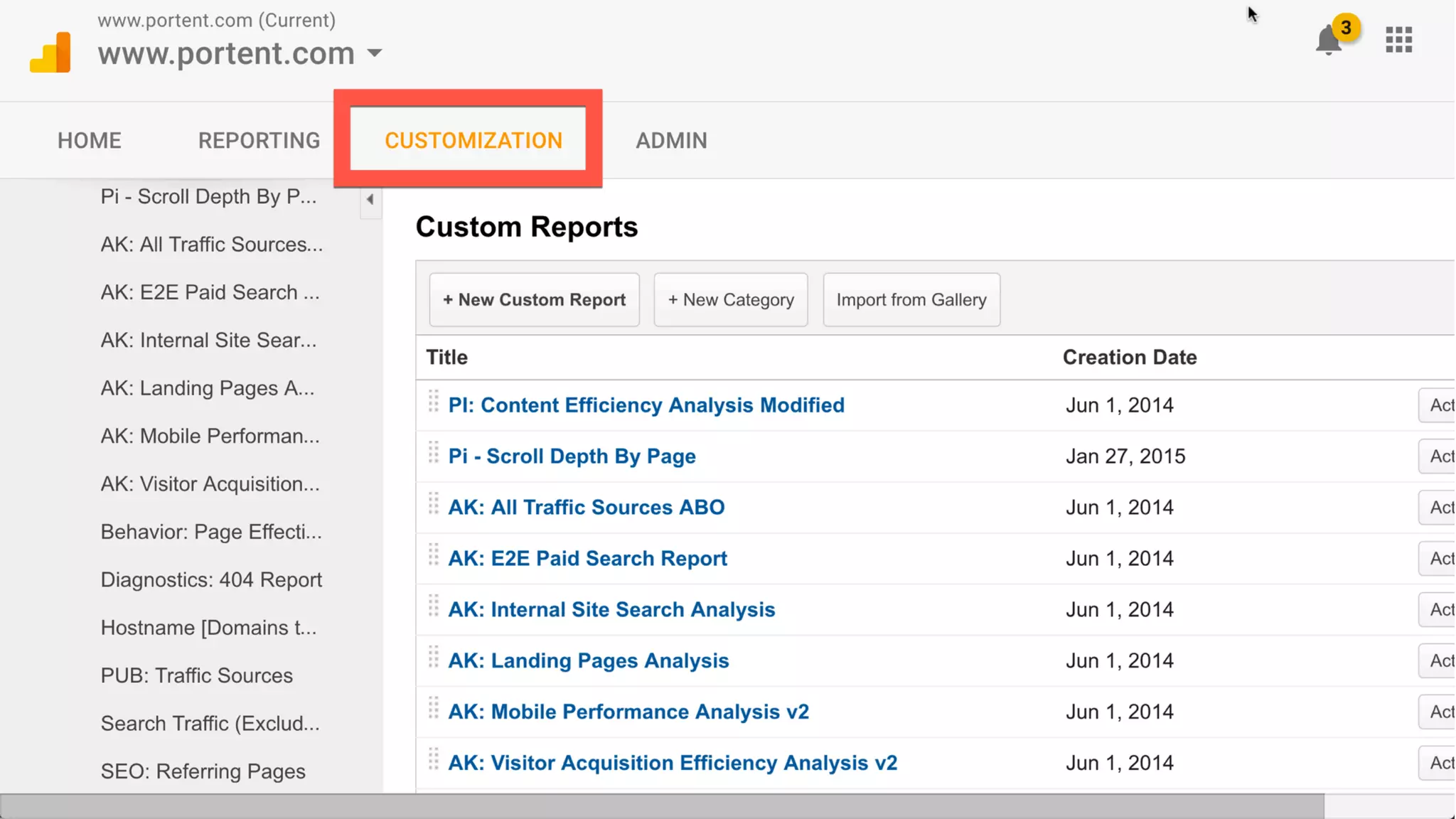This screenshot has width=1456, height=819.
Task: Click the Google Analytics logo icon
Action: click(x=50, y=53)
